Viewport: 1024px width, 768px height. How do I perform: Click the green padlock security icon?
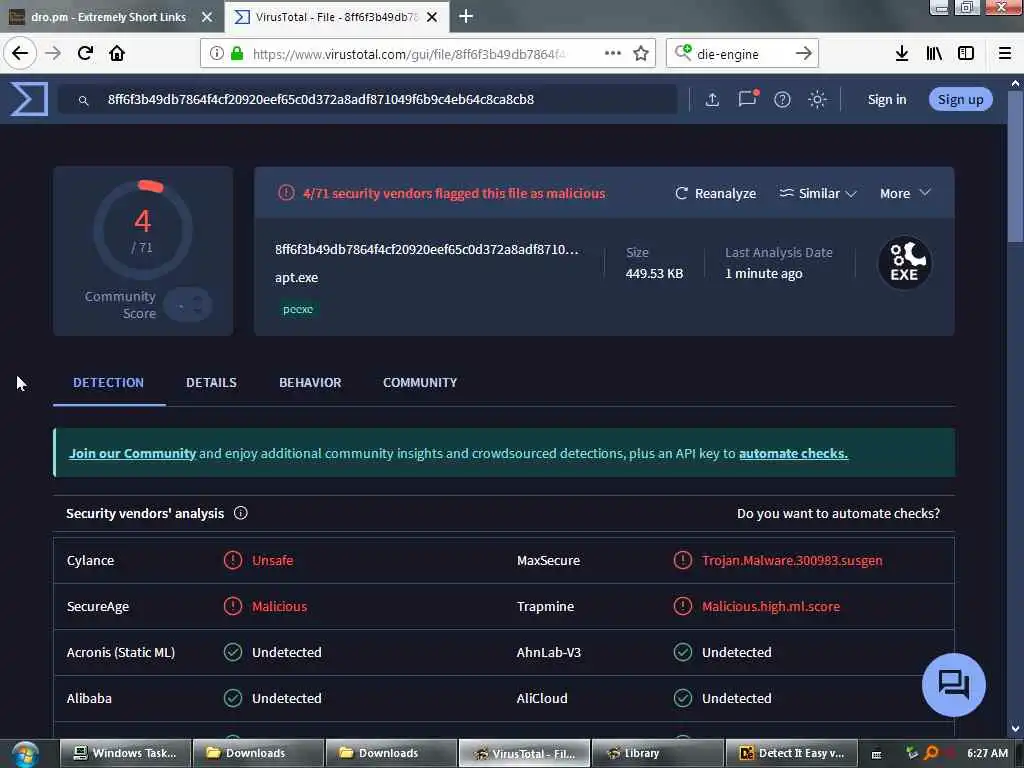[237, 54]
